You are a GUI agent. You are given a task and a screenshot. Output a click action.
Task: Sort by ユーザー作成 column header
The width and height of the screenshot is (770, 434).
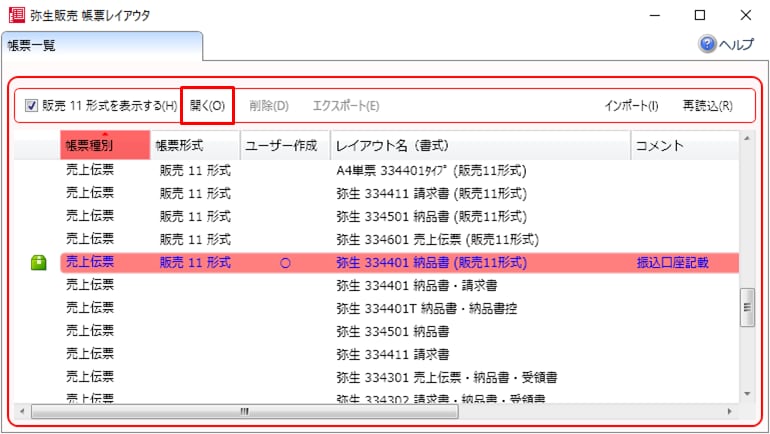[x=285, y=145]
